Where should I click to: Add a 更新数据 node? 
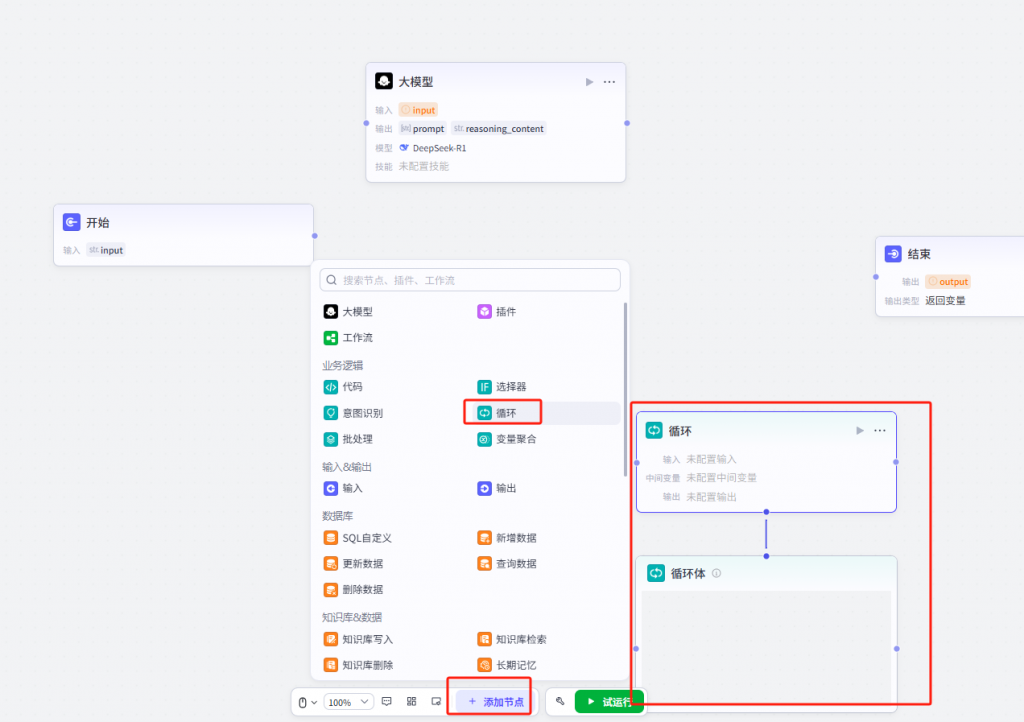[353, 563]
